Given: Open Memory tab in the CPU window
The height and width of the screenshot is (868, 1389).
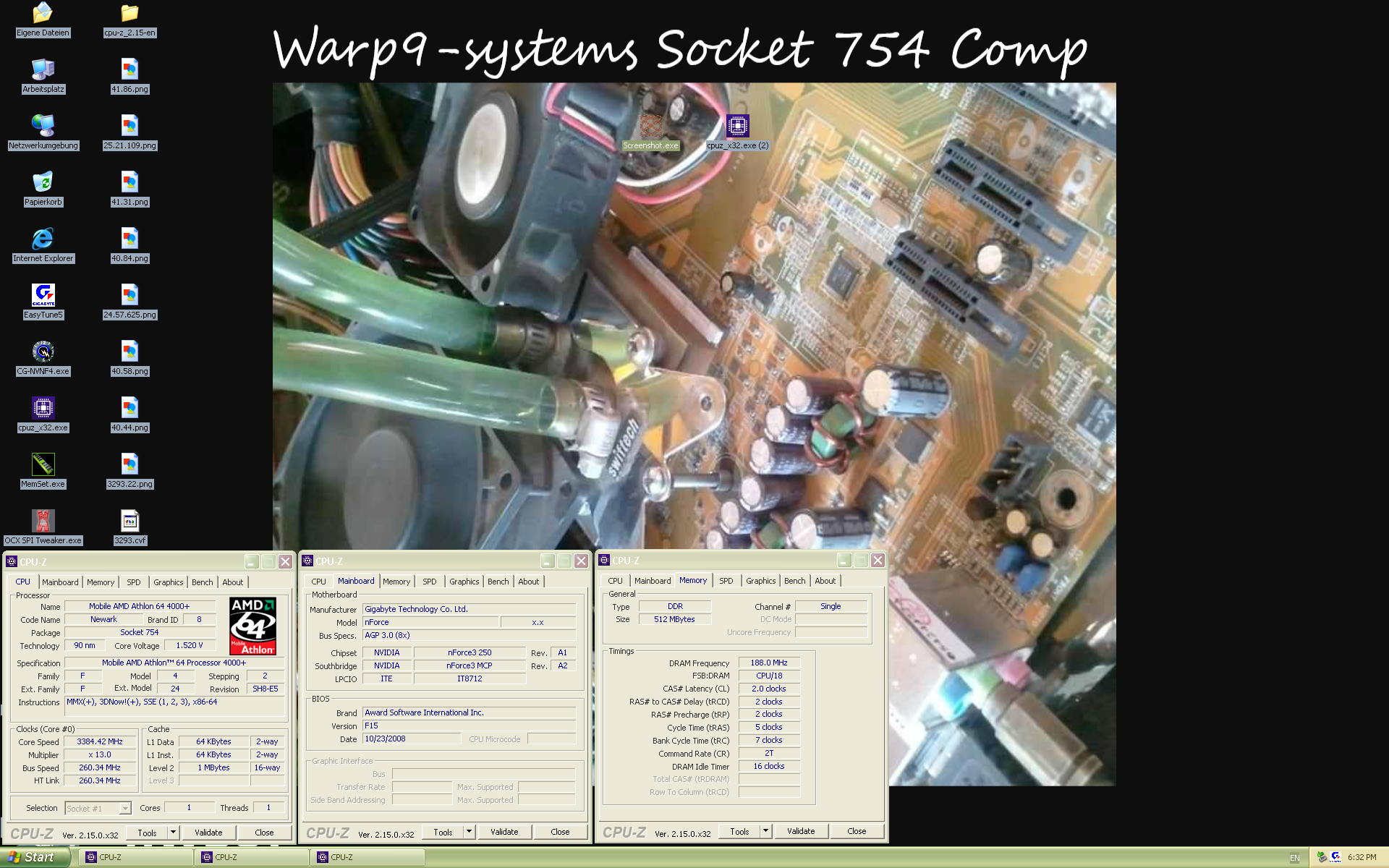Looking at the screenshot, I should (101, 582).
